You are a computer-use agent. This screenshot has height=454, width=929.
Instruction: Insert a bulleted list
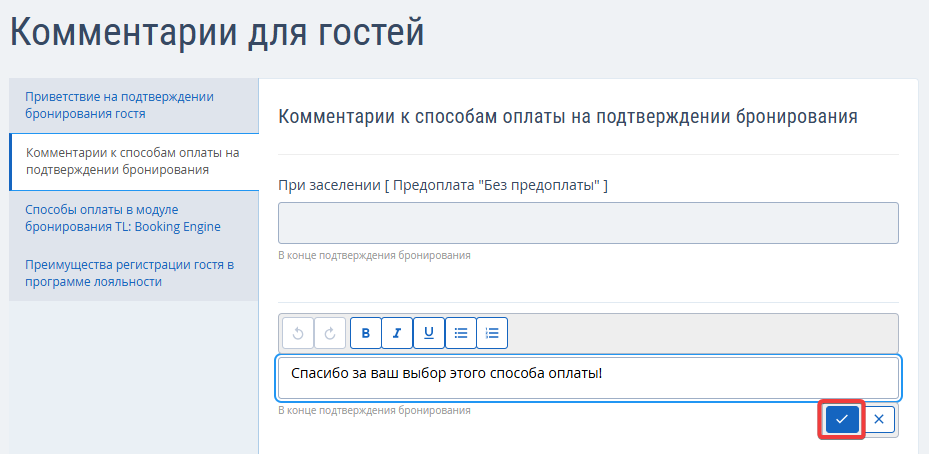pyautogui.click(x=460, y=333)
